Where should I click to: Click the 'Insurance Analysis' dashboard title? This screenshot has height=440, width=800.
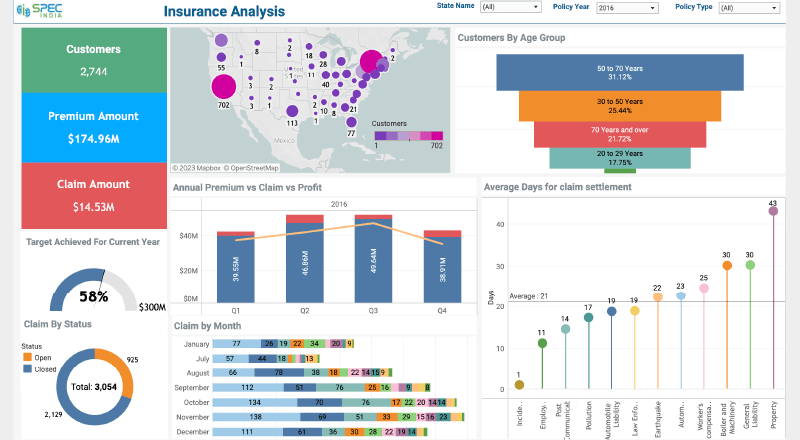click(224, 11)
